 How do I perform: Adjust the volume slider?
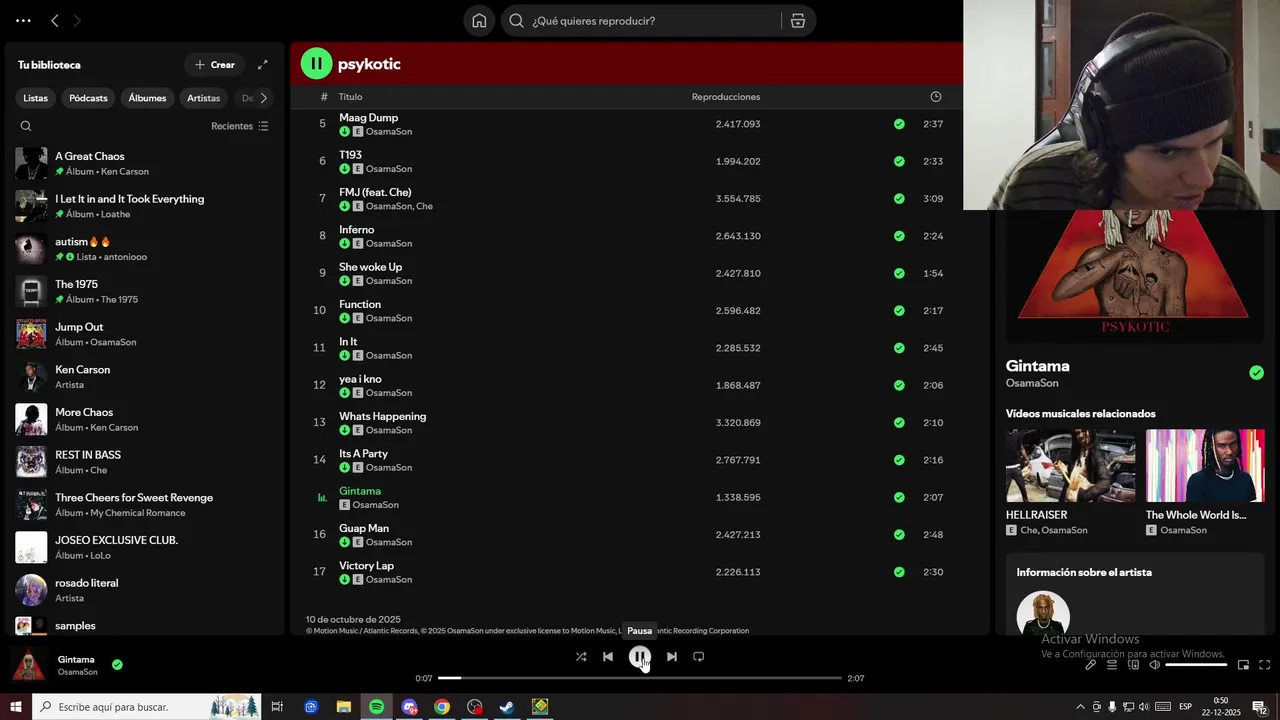point(1196,665)
